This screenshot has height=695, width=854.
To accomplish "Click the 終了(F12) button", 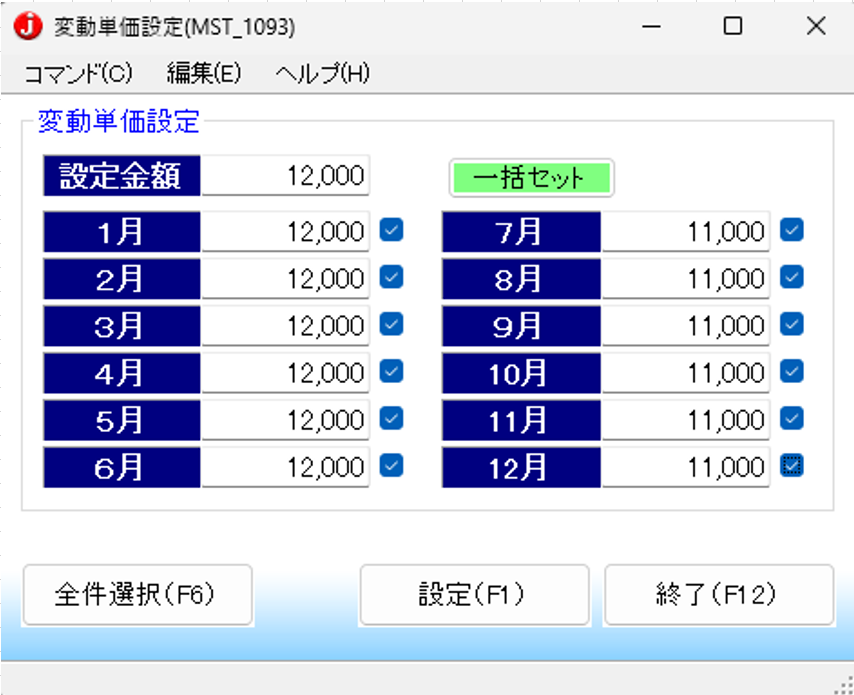I will pos(719,595).
